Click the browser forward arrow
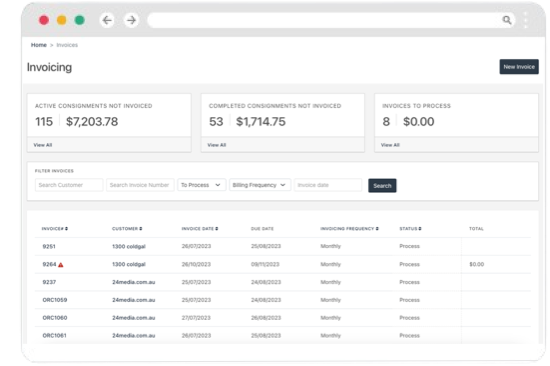Image resolution: width=550 pixels, height=366 pixels. click(131, 20)
